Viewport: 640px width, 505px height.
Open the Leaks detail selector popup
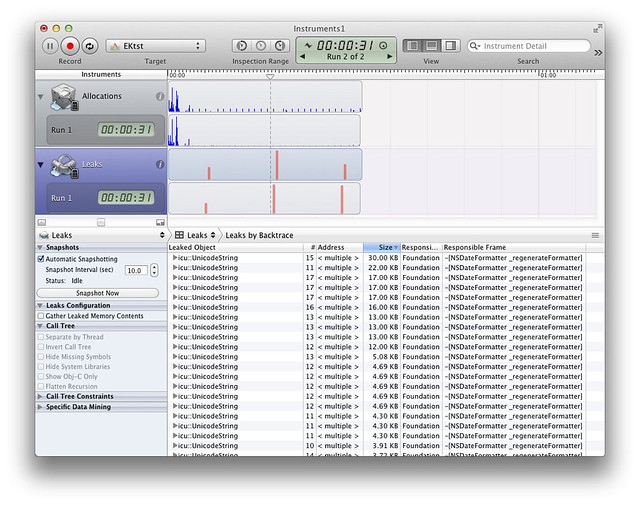[x=101, y=235]
